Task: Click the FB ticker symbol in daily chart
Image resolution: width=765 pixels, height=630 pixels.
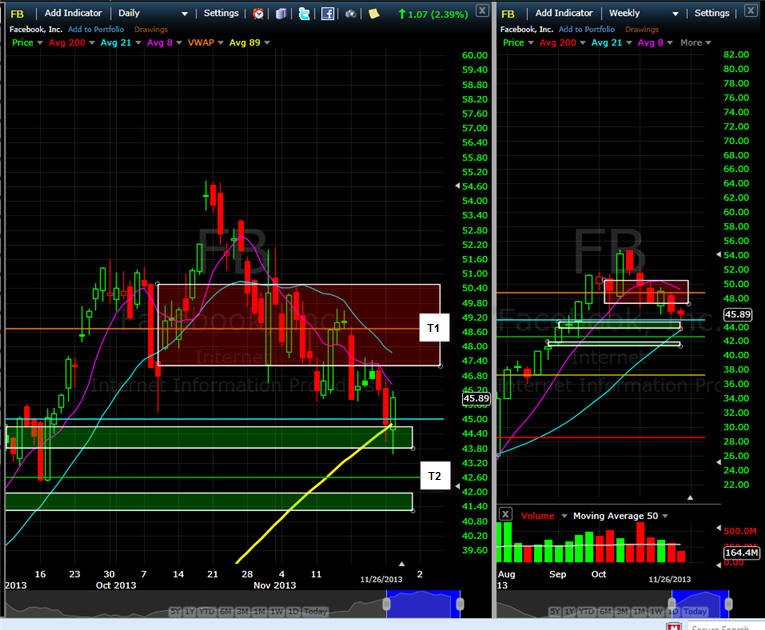Action: click(x=17, y=14)
